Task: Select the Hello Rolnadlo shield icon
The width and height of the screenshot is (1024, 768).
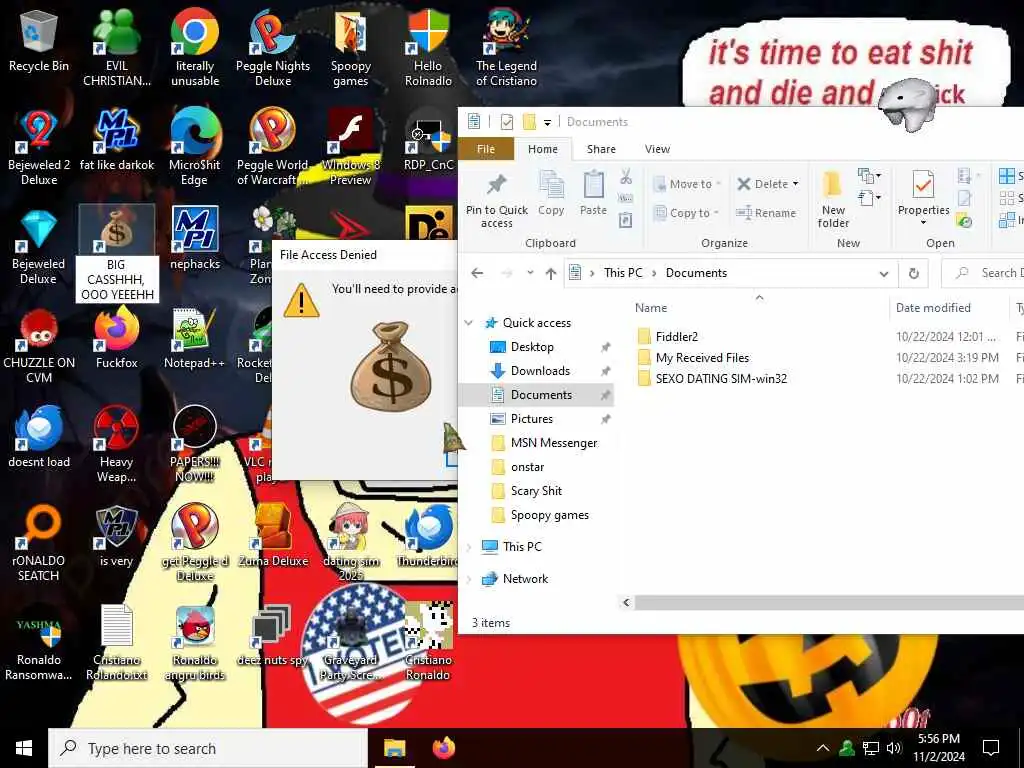Action: (x=428, y=48)
